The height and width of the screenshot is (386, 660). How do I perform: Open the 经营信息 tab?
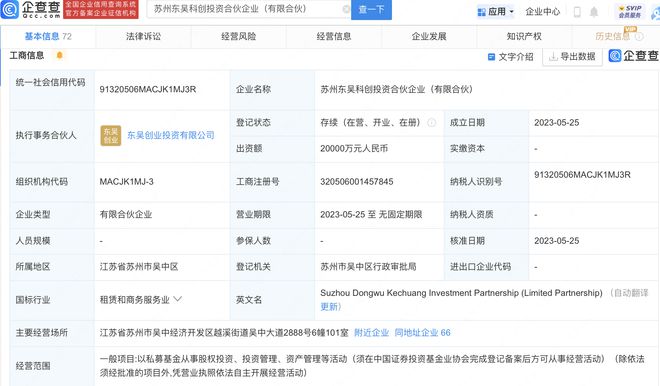[x=334, y=37]
